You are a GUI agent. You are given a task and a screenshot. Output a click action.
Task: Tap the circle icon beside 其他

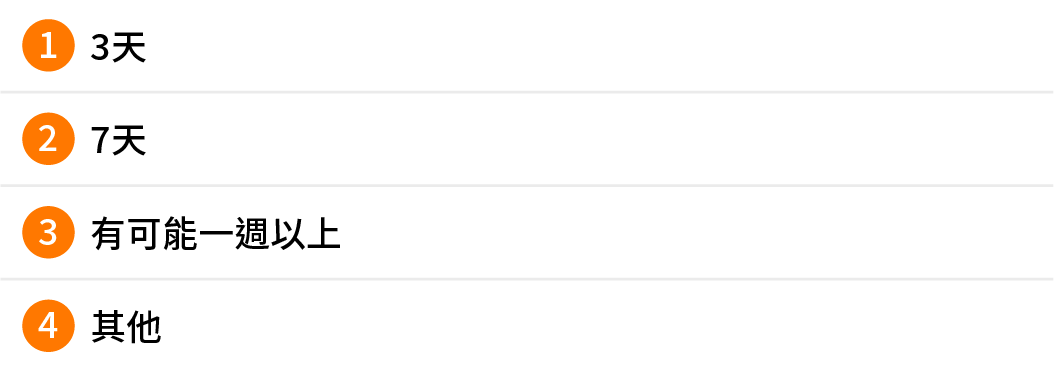point(48,326)
